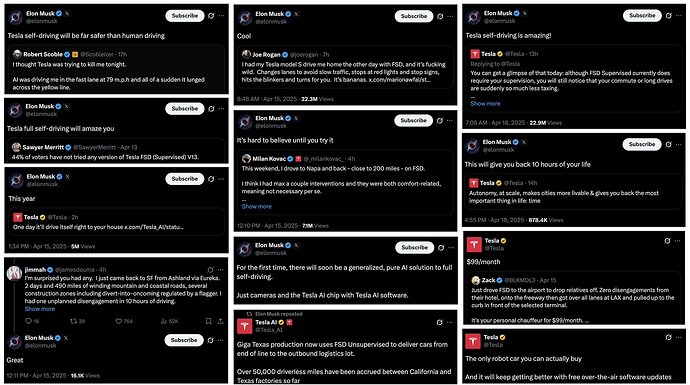Screen dimensions: 690x385
Task: Open more options on 'This year' tweet
Action: pos(221,179)
